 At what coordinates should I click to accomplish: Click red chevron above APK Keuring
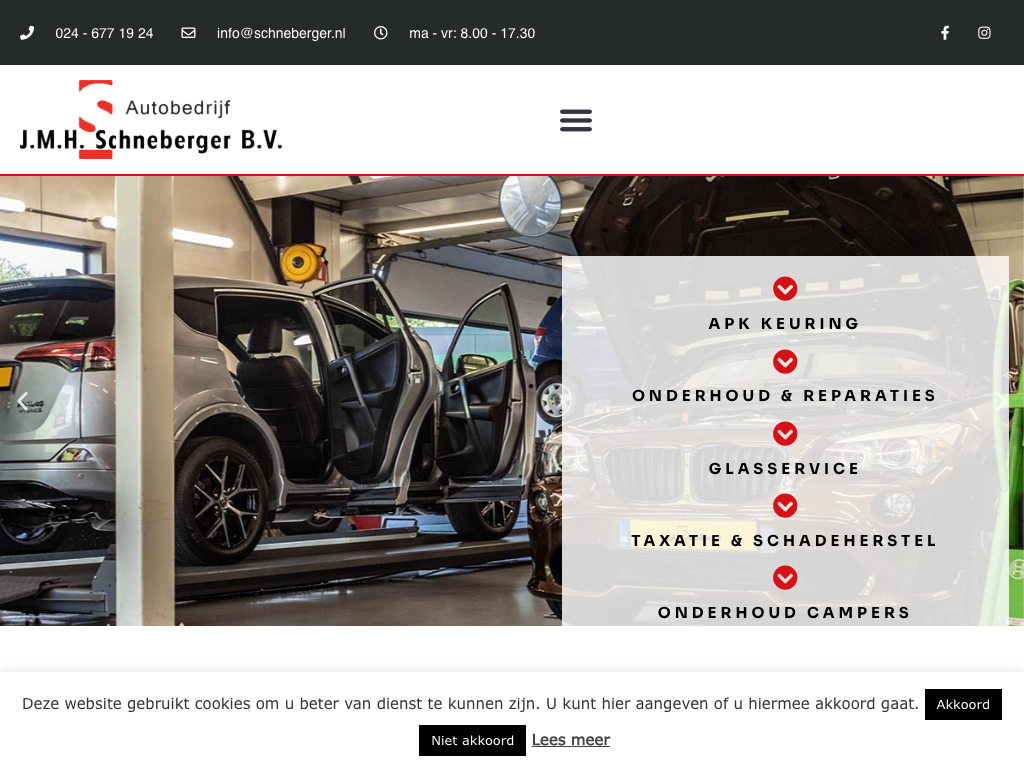785,289
